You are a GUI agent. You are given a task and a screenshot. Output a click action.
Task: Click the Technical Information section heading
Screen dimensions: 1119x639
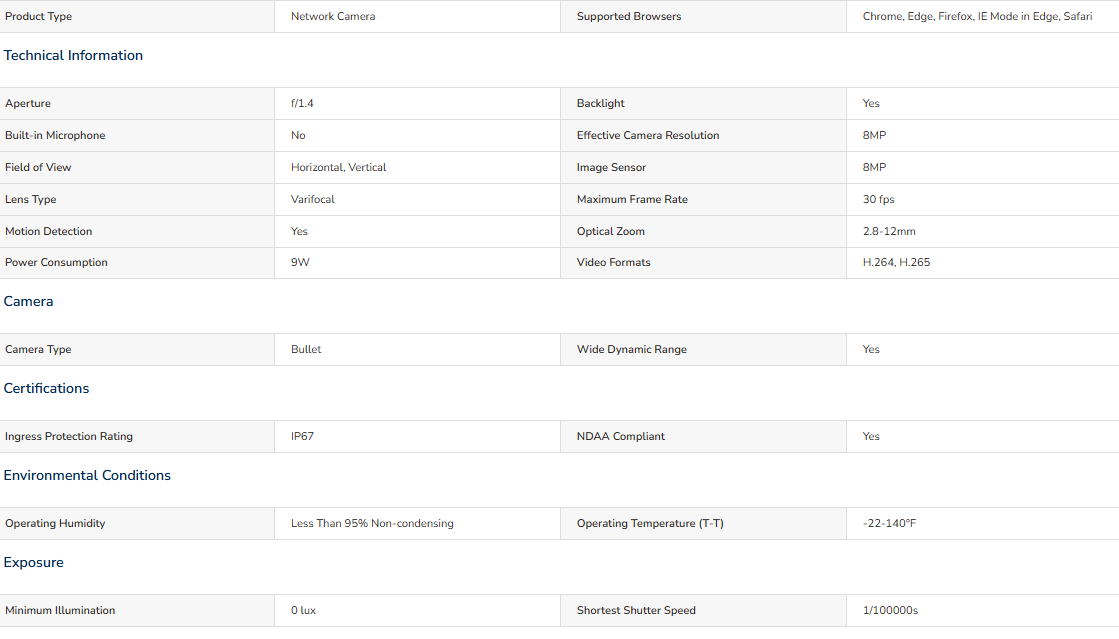(x=73, y=56)
